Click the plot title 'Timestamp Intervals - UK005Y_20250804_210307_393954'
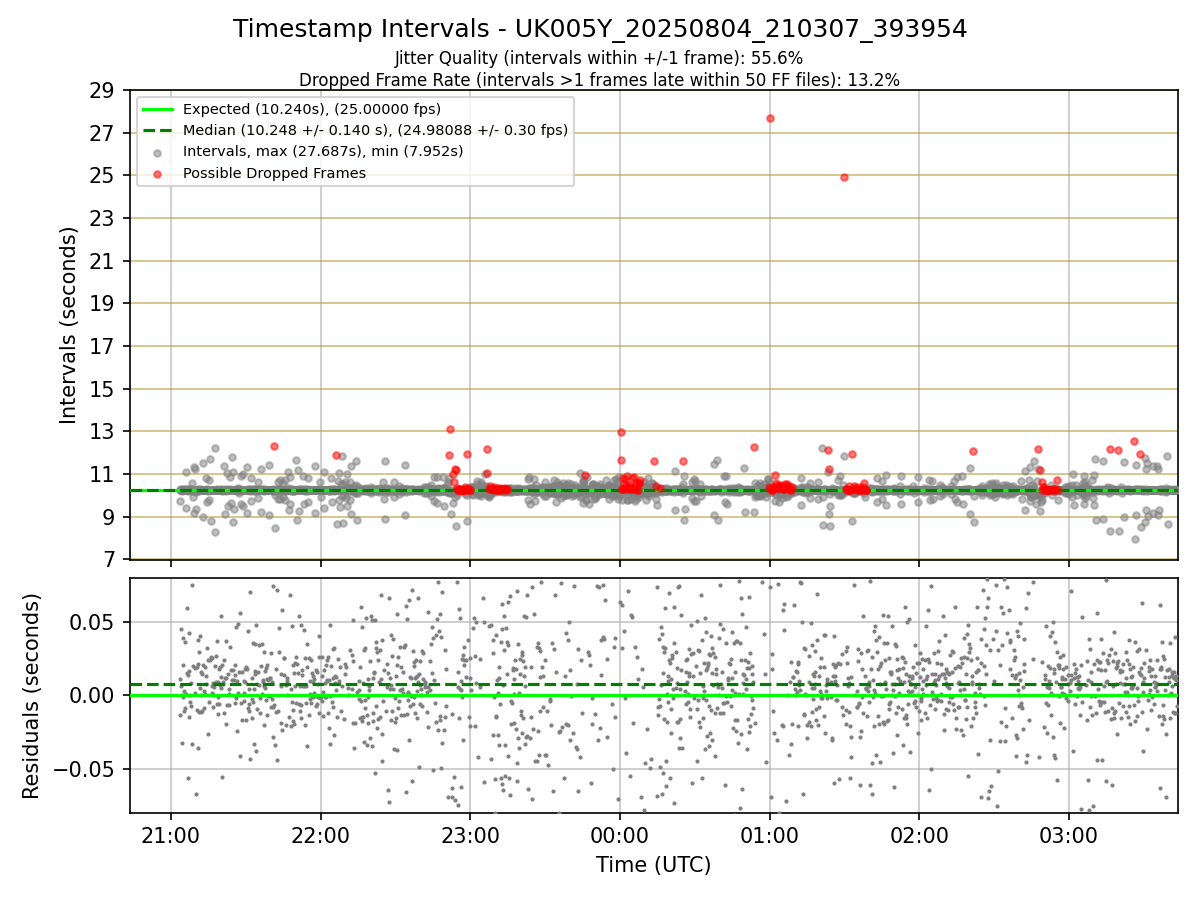 [600, 29]
